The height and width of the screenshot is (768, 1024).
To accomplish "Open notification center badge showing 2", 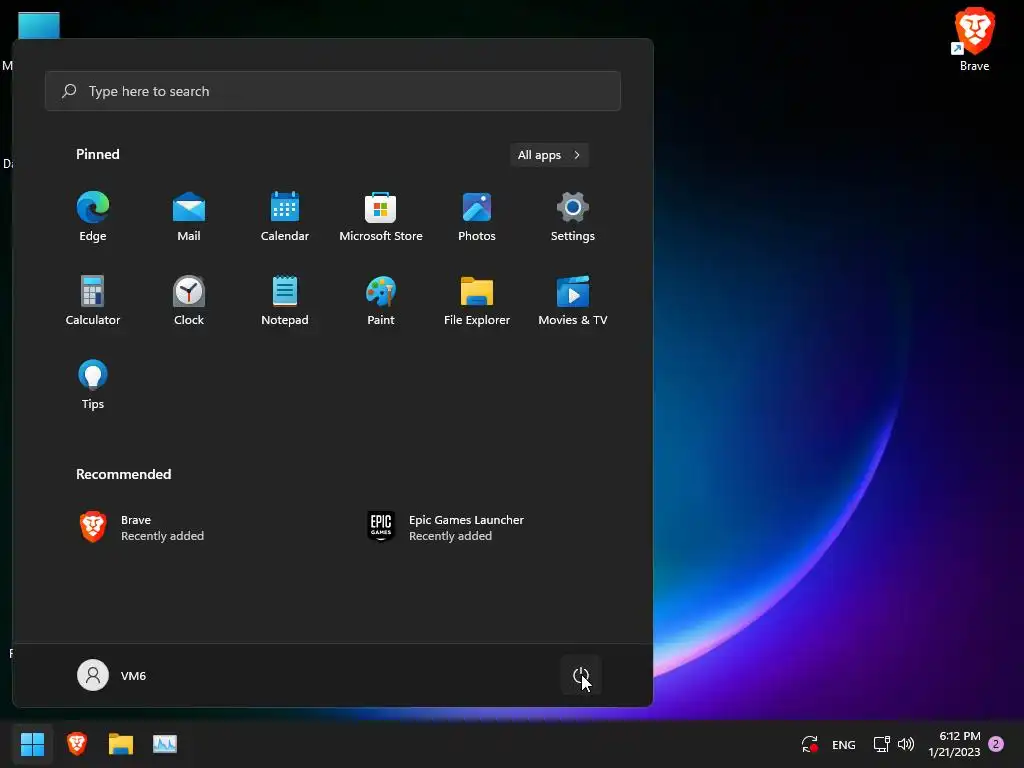I will [996, 744].
